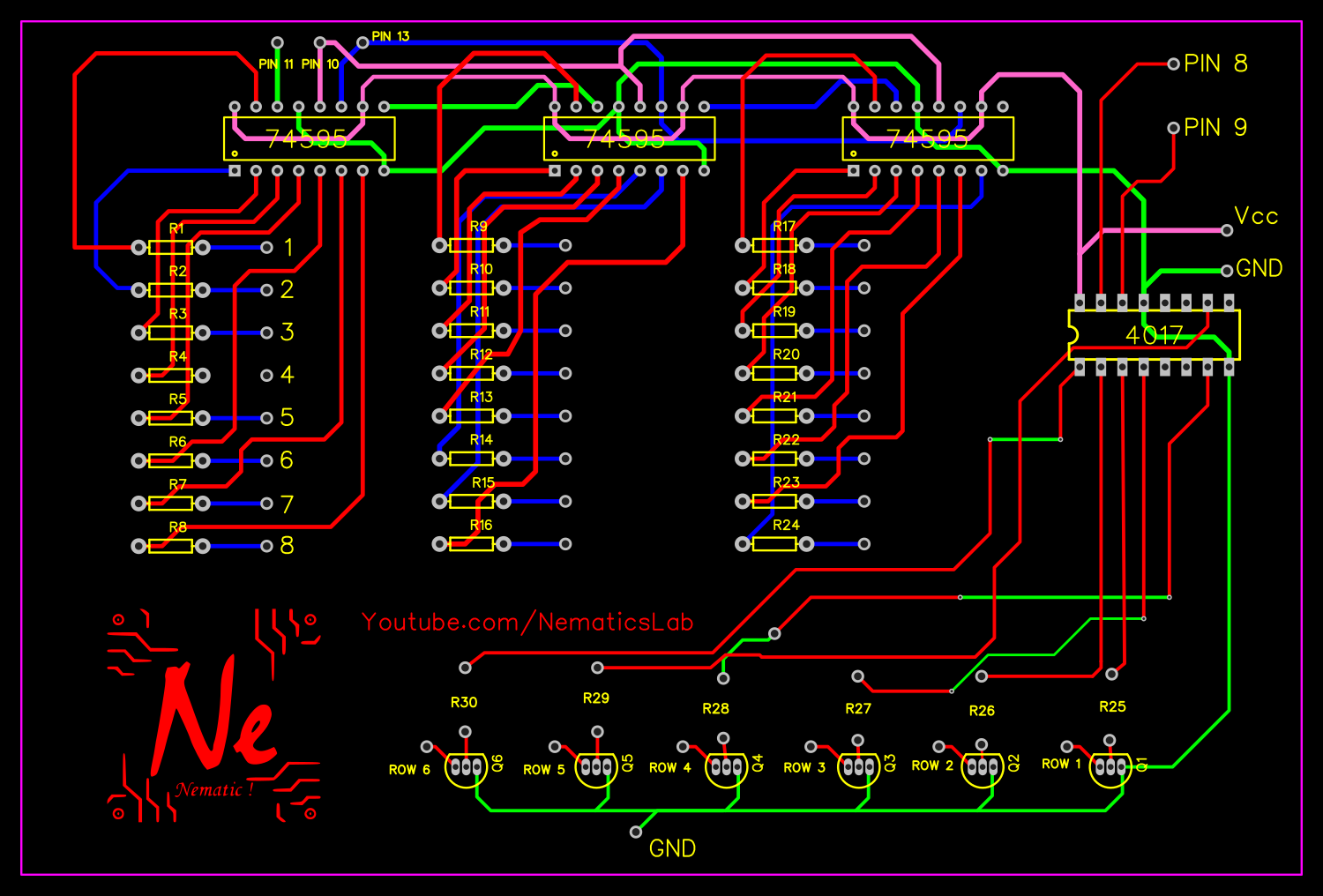The height and width of the screenshot is (896, 1323).
Task: Select resistor R1 in the left column
Action: (169, 245)
